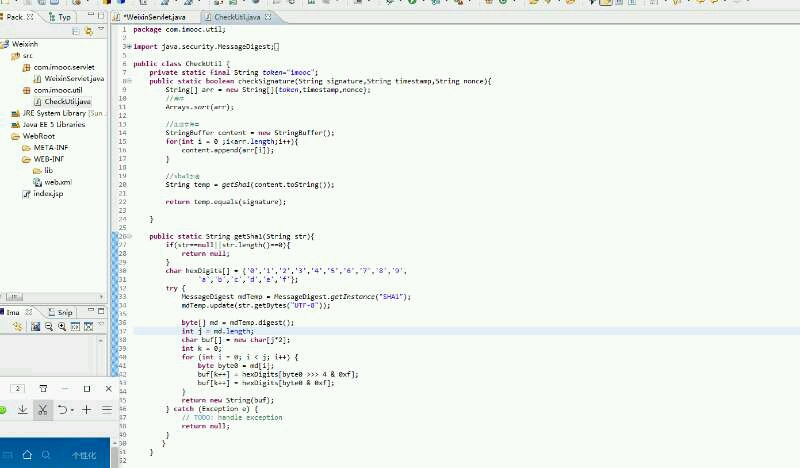Click fit-to-window icon in Image Preview
Screen dimensions: 800x468
tap(88, 327)
